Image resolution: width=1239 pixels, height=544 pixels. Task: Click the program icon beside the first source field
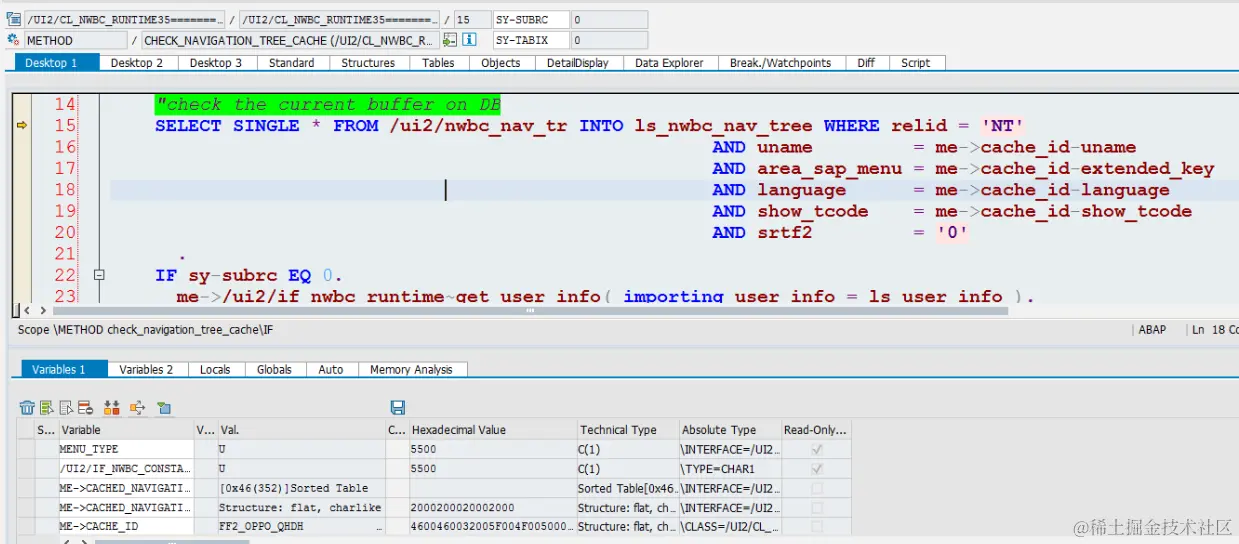(13, 19)
